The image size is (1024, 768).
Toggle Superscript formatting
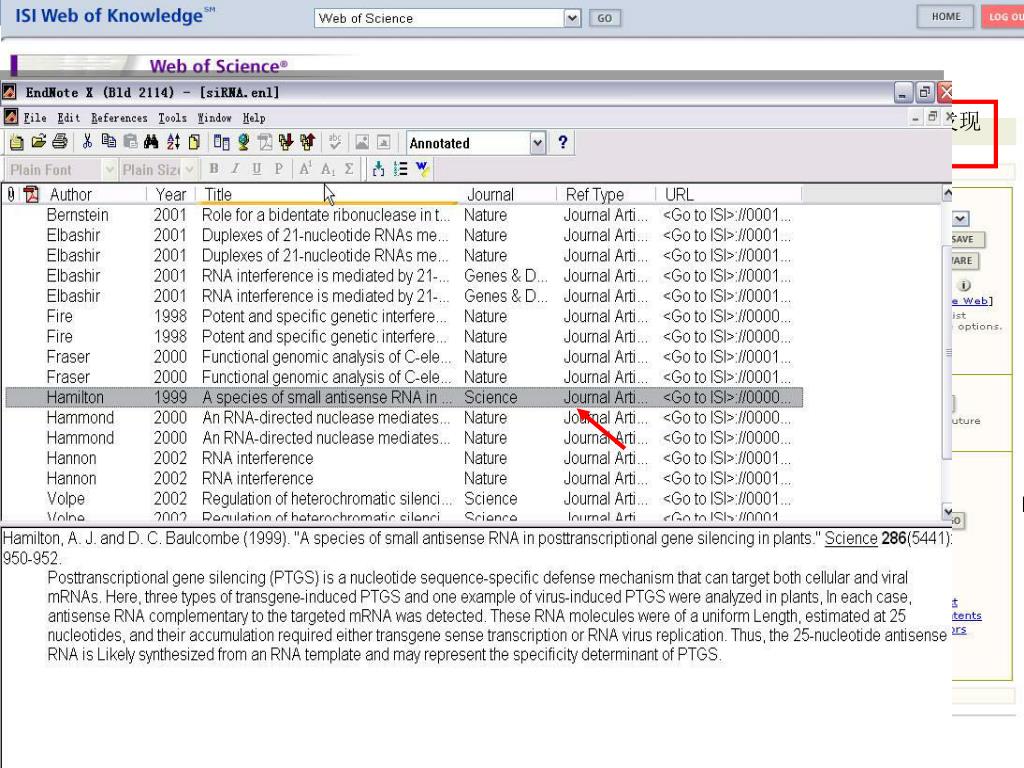305,169
